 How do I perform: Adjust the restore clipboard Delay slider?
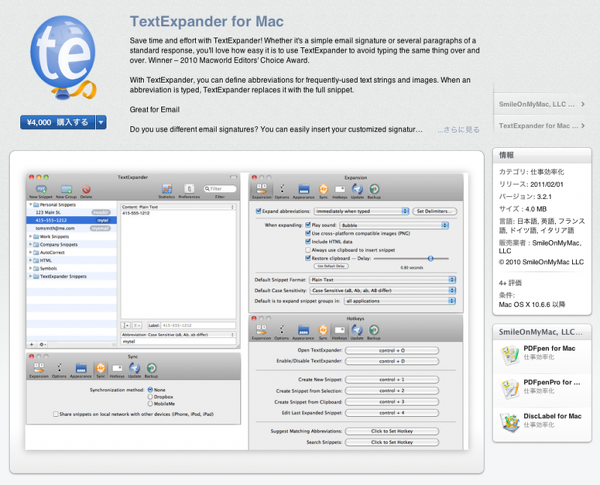coord(430,258)
